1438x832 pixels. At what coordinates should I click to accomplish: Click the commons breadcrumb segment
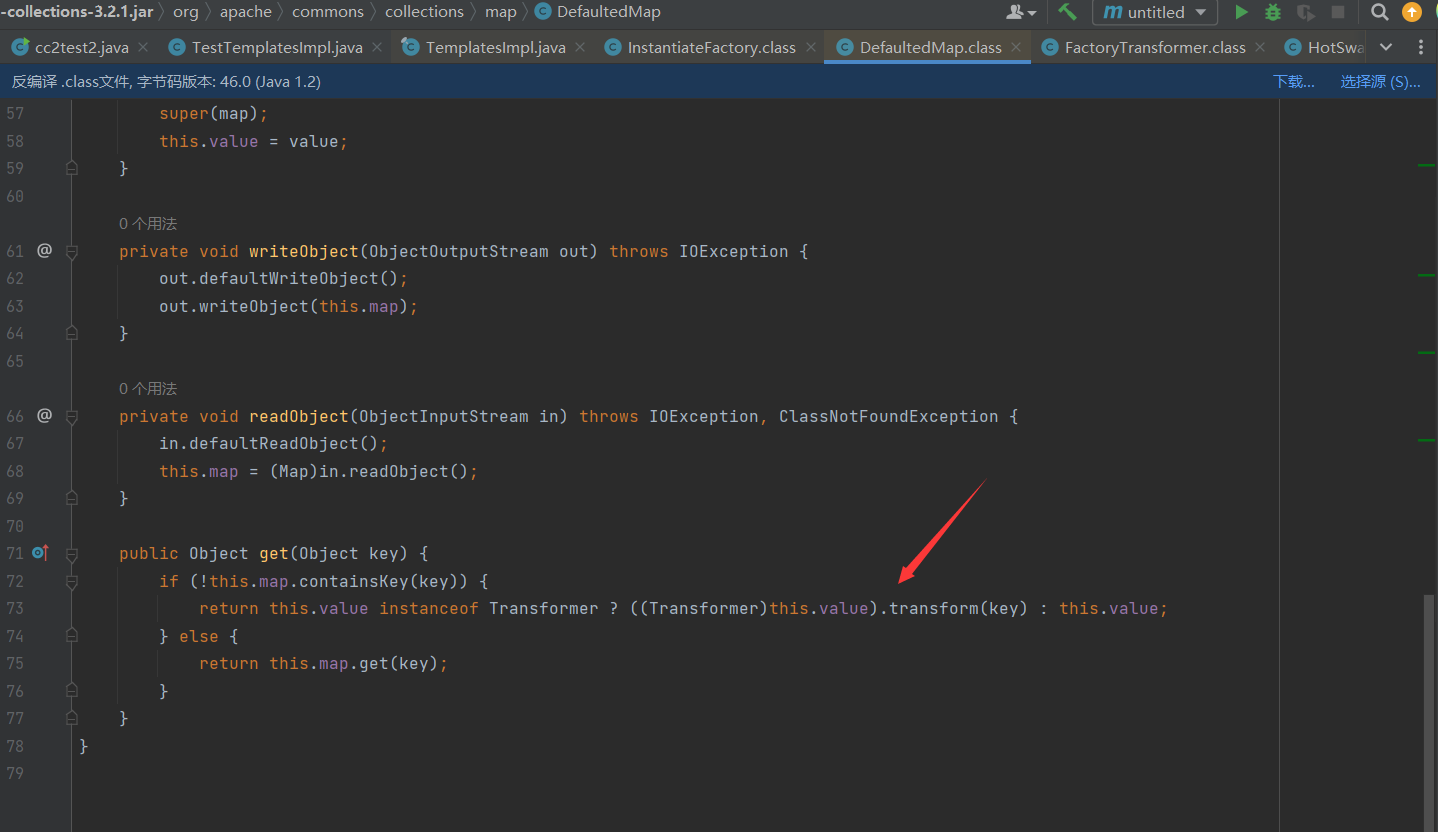[x=328, y=12]
